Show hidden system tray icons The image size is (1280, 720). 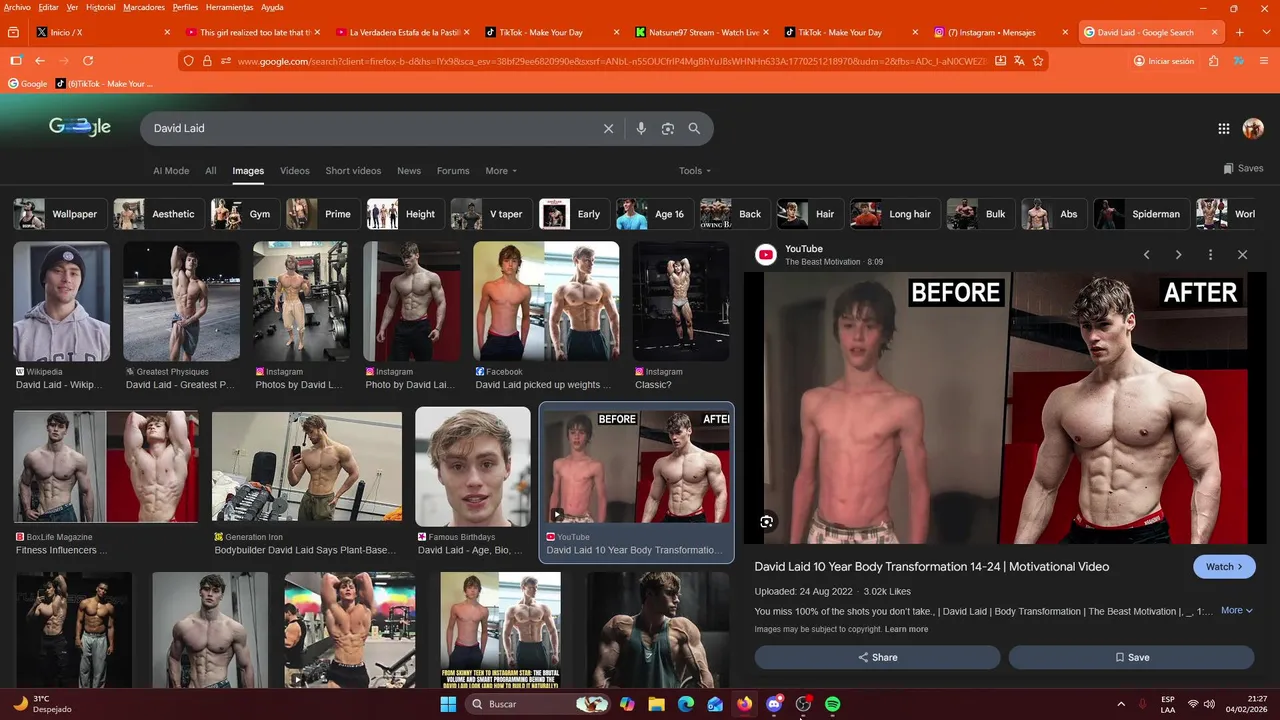click(x=1120, y=704)
